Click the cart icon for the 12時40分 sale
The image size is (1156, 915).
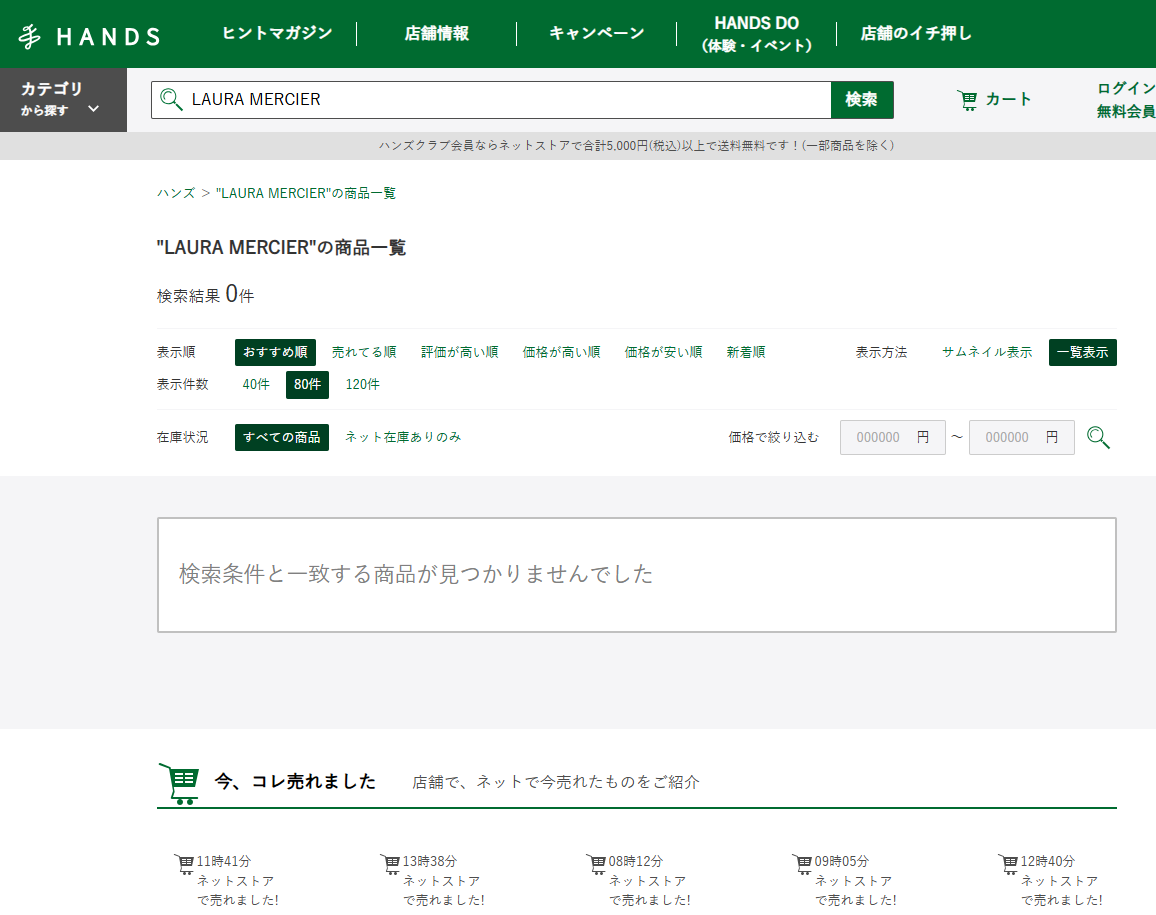point(1008,863)
